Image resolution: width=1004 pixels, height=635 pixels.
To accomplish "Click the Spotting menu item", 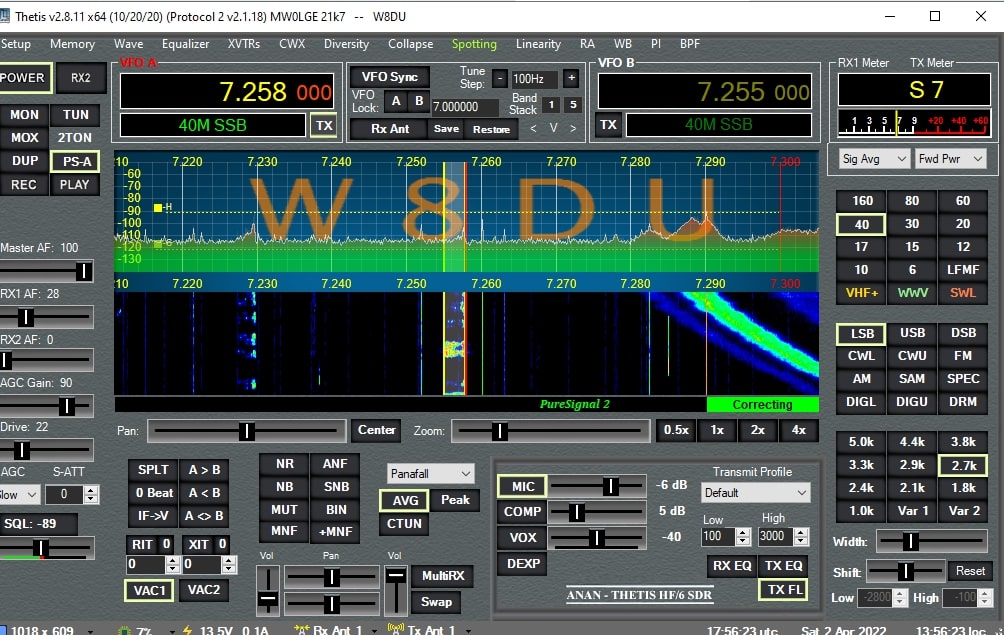I will tap(474, 44).
